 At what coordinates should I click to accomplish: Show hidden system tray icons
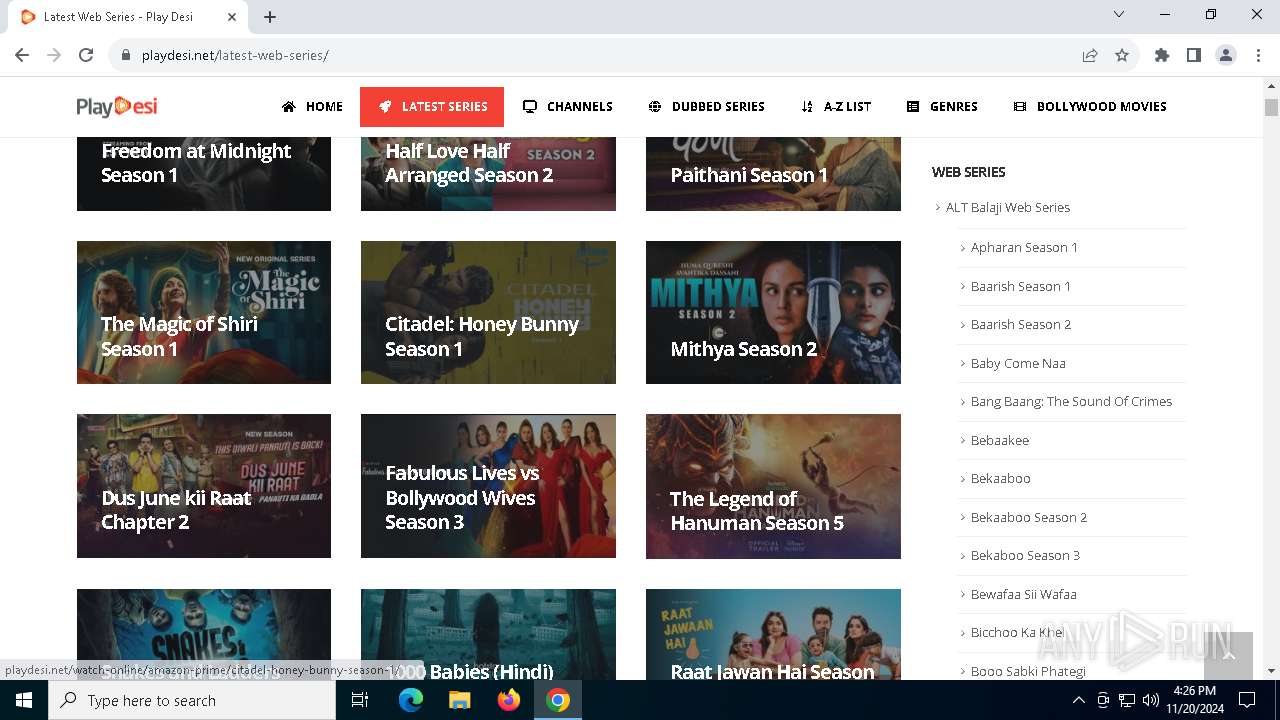click(1078, 700)
